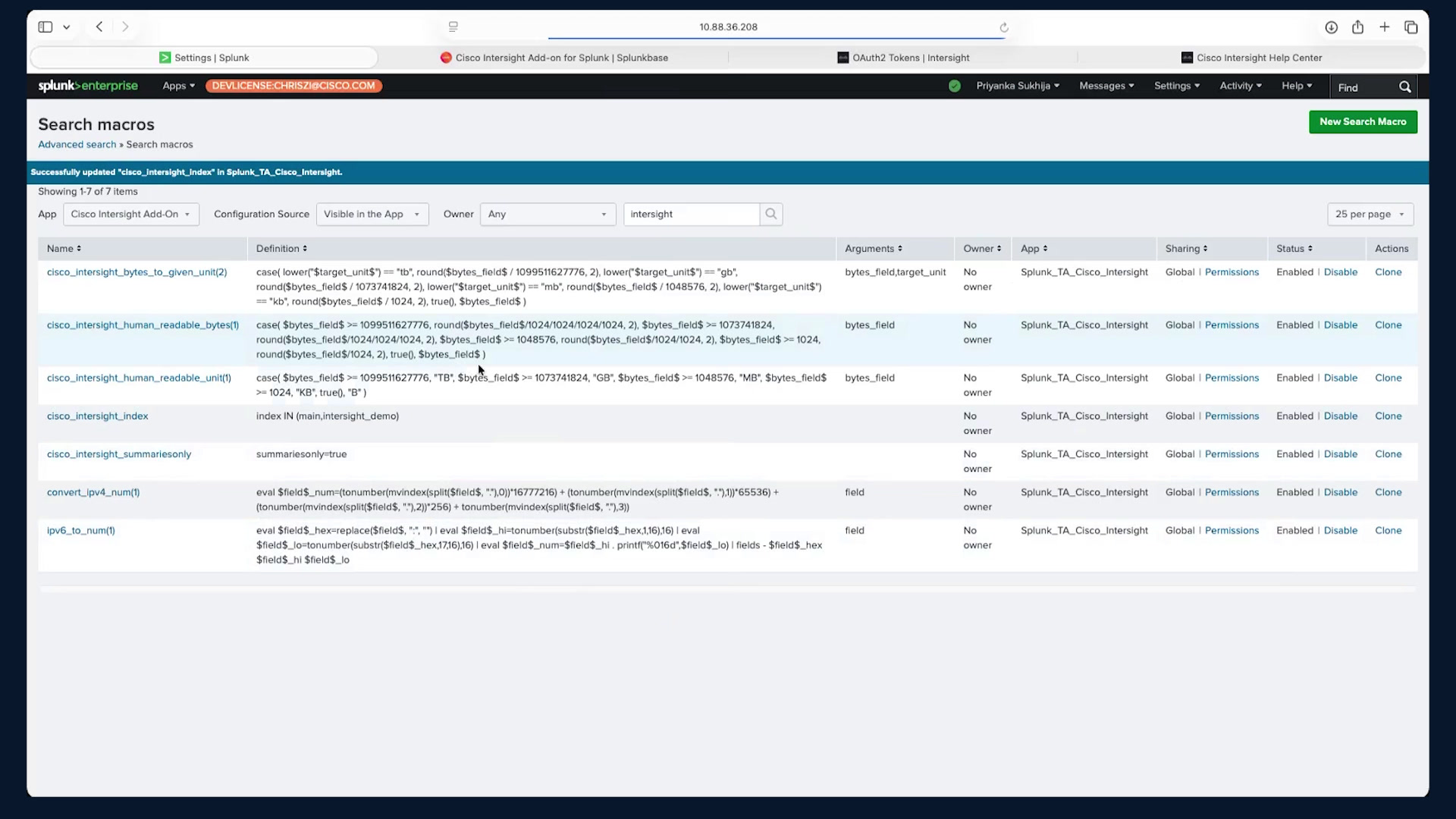
Task: Click the splunk>enterprise logo
Action: coord(88,86)
